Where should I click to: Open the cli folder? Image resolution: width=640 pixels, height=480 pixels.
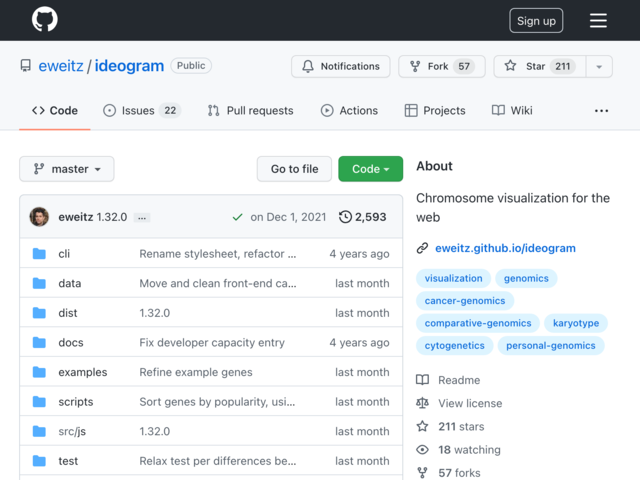coord(64,253)
